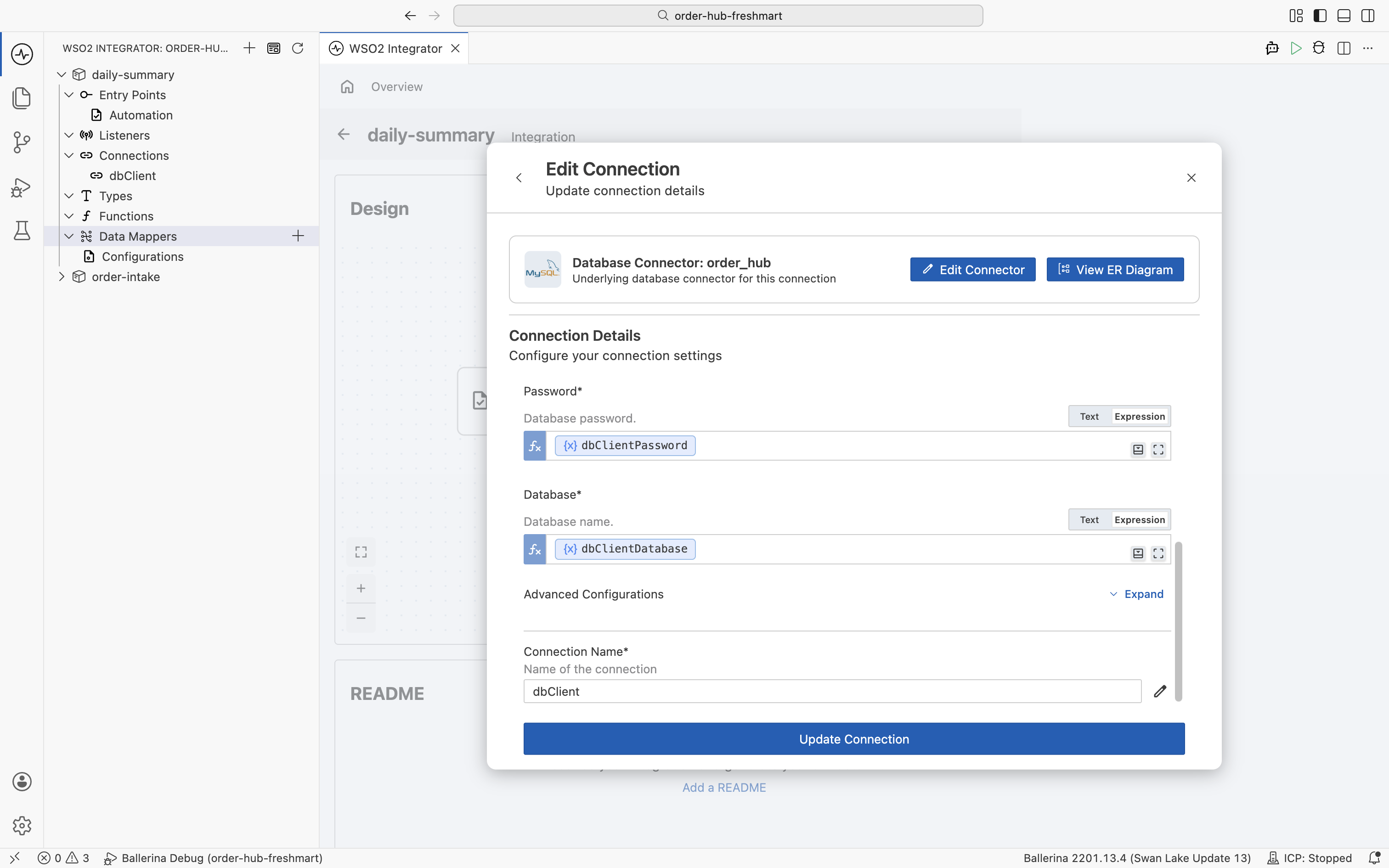The image size is (1389, 868).
Task: Collapse the Connections tree node
Action: coord(69,156)
